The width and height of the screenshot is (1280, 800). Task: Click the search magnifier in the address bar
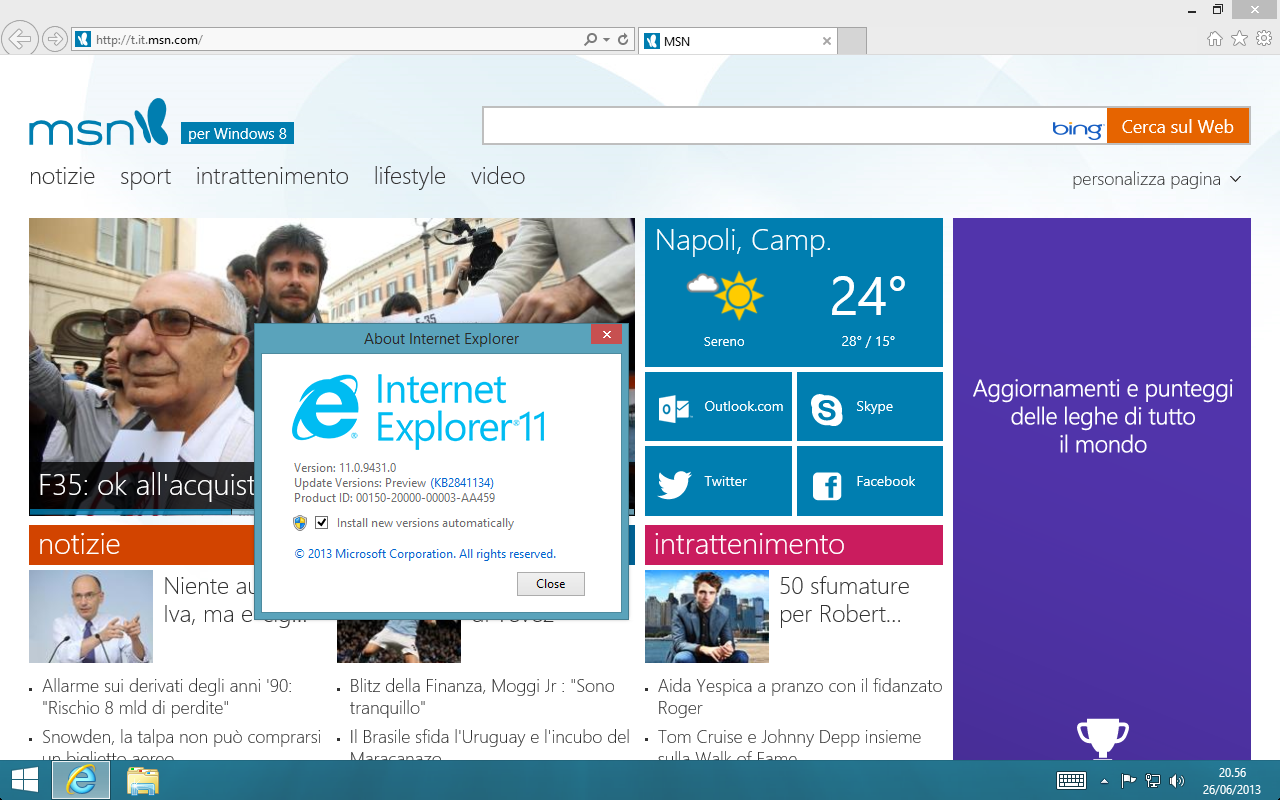pos(591,40)
